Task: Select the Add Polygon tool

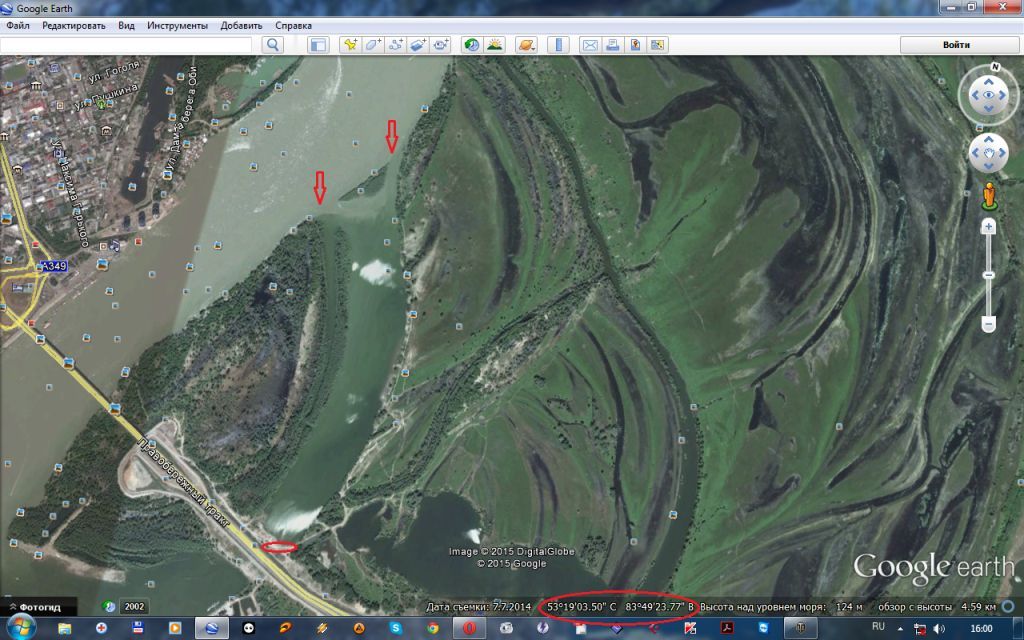Action: coord(373,45)
